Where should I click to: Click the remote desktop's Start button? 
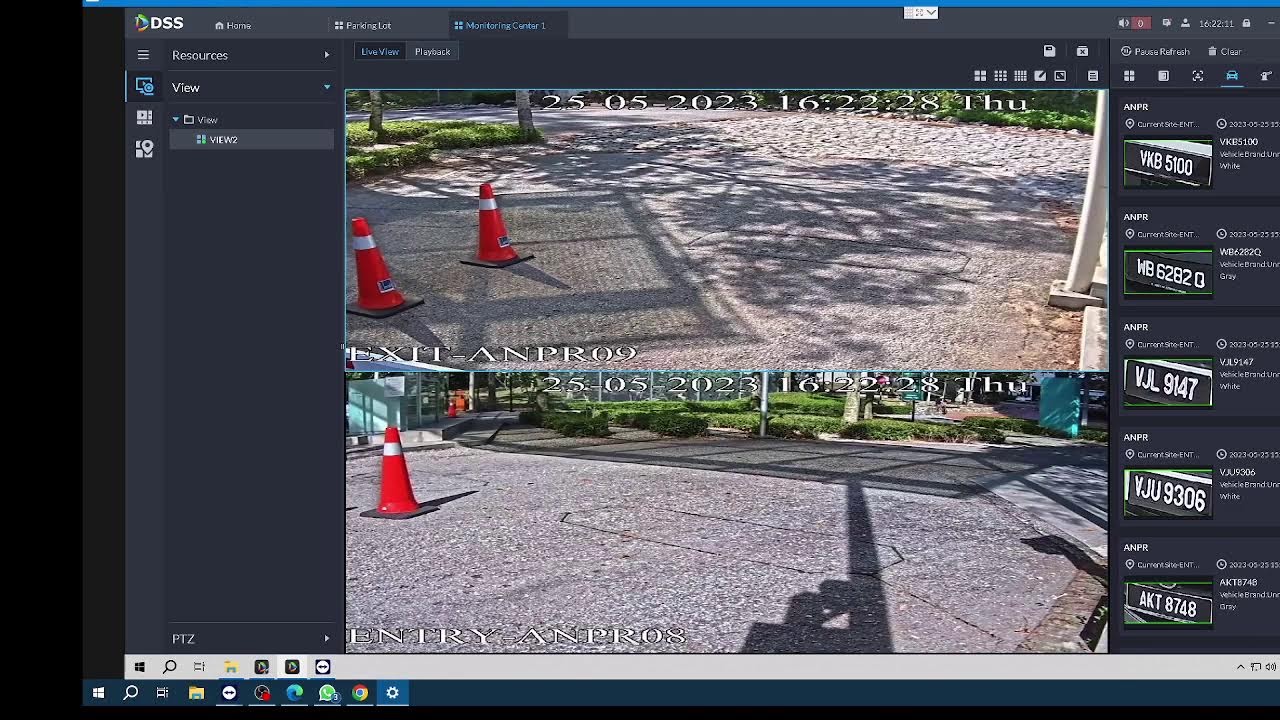click(139, 666)
